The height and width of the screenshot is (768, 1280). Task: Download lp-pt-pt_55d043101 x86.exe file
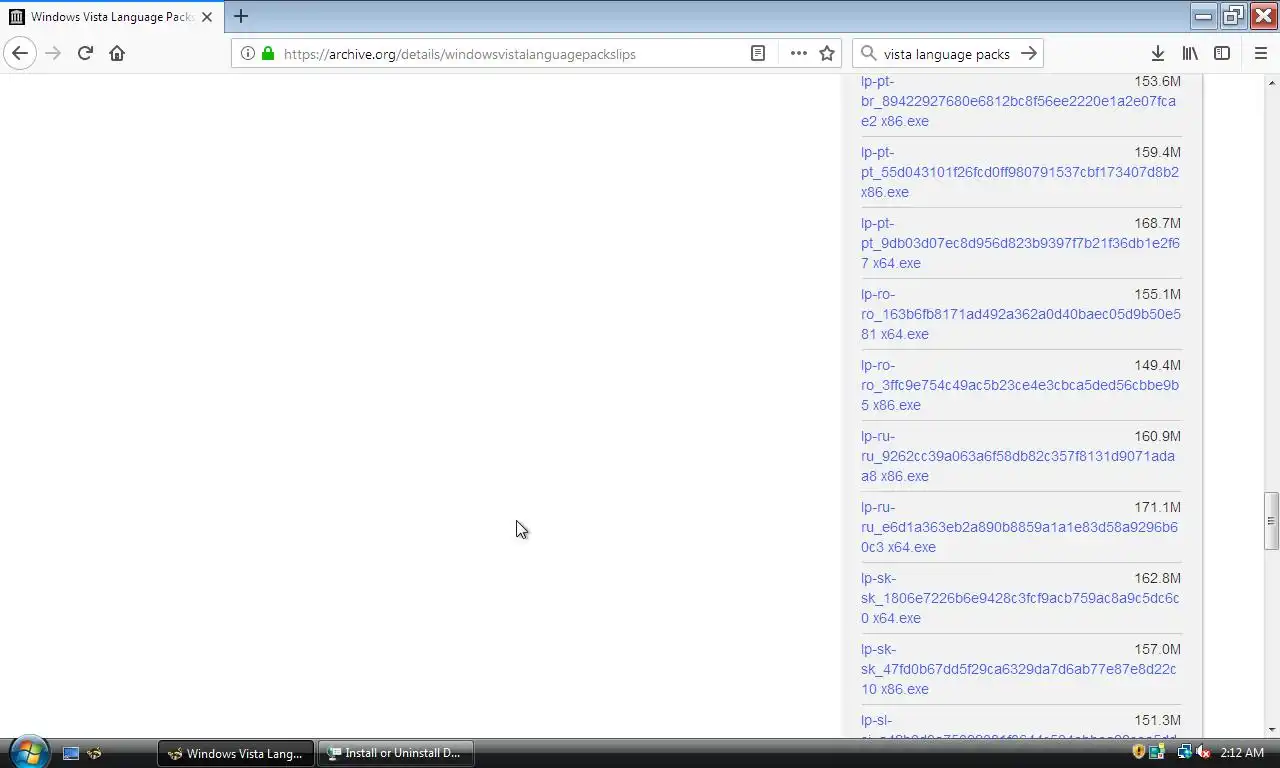pyautogui.click(x=1020, y=172)
